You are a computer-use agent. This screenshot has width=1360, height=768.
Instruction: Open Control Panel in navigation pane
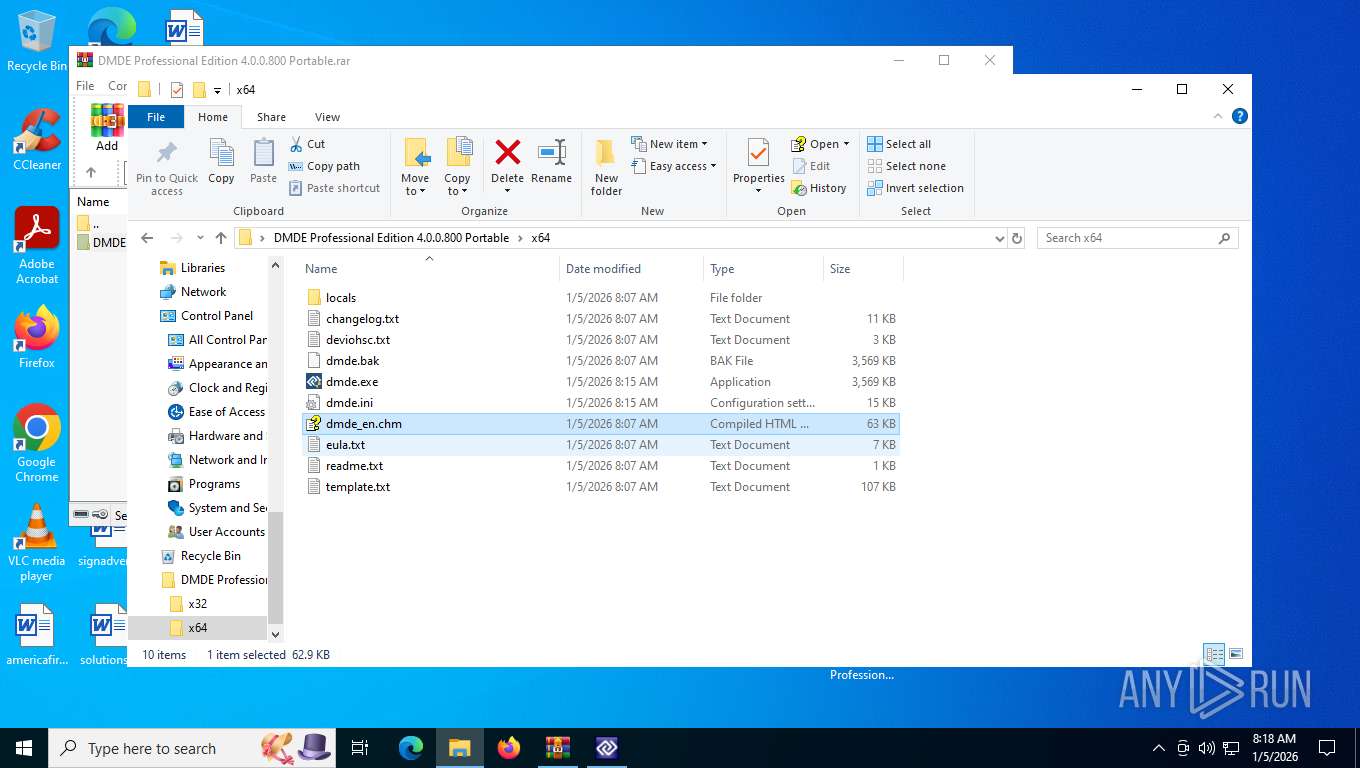click(216, 316)
